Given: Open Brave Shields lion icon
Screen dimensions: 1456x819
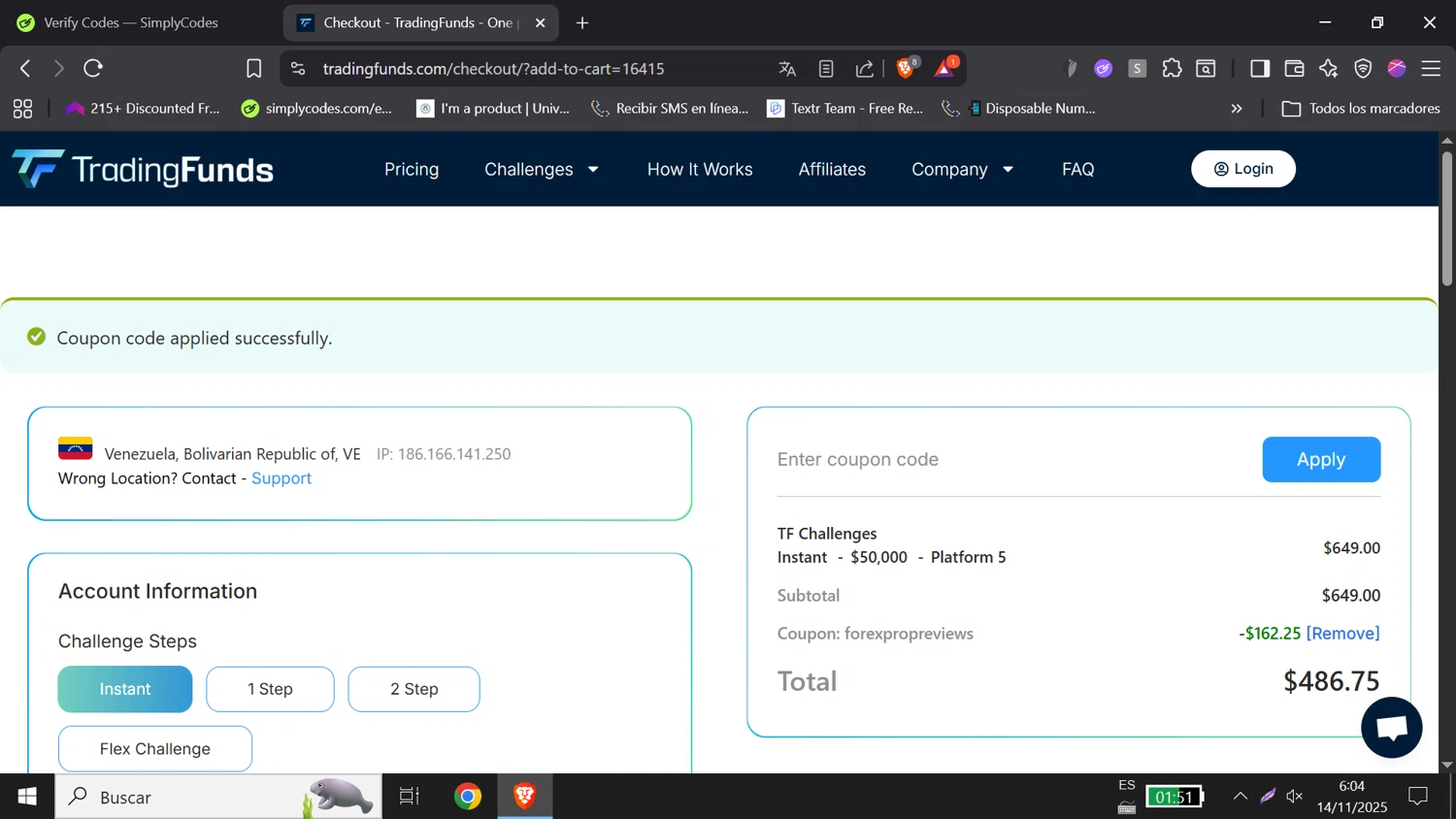Looking at the screenshot, I should [x=907, y=67].
